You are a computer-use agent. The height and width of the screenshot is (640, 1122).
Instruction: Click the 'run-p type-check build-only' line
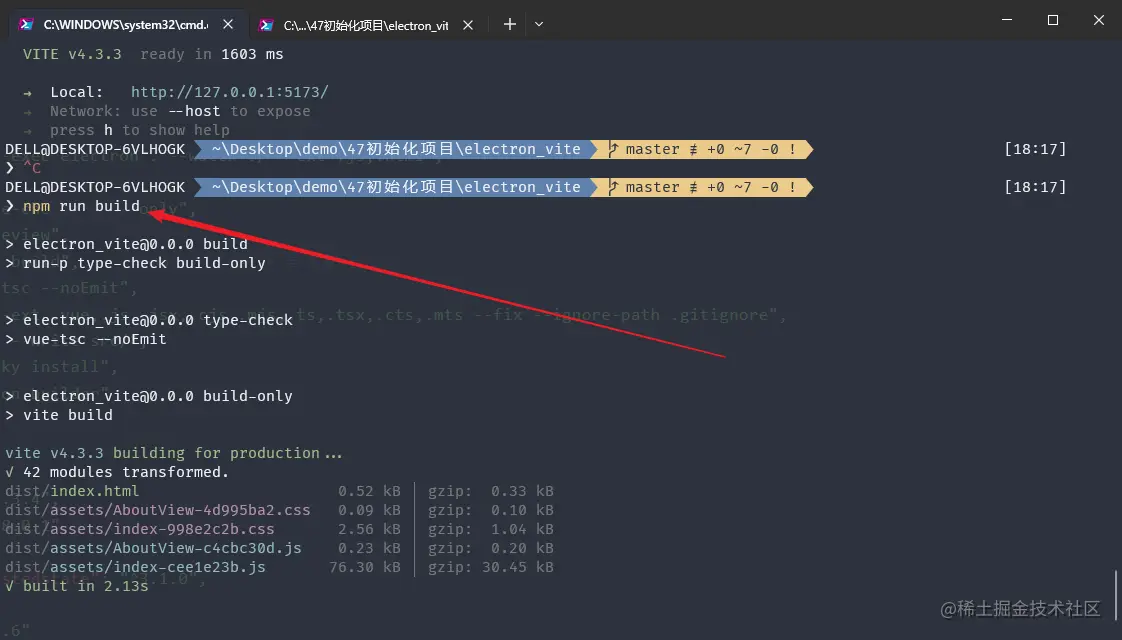144,263
